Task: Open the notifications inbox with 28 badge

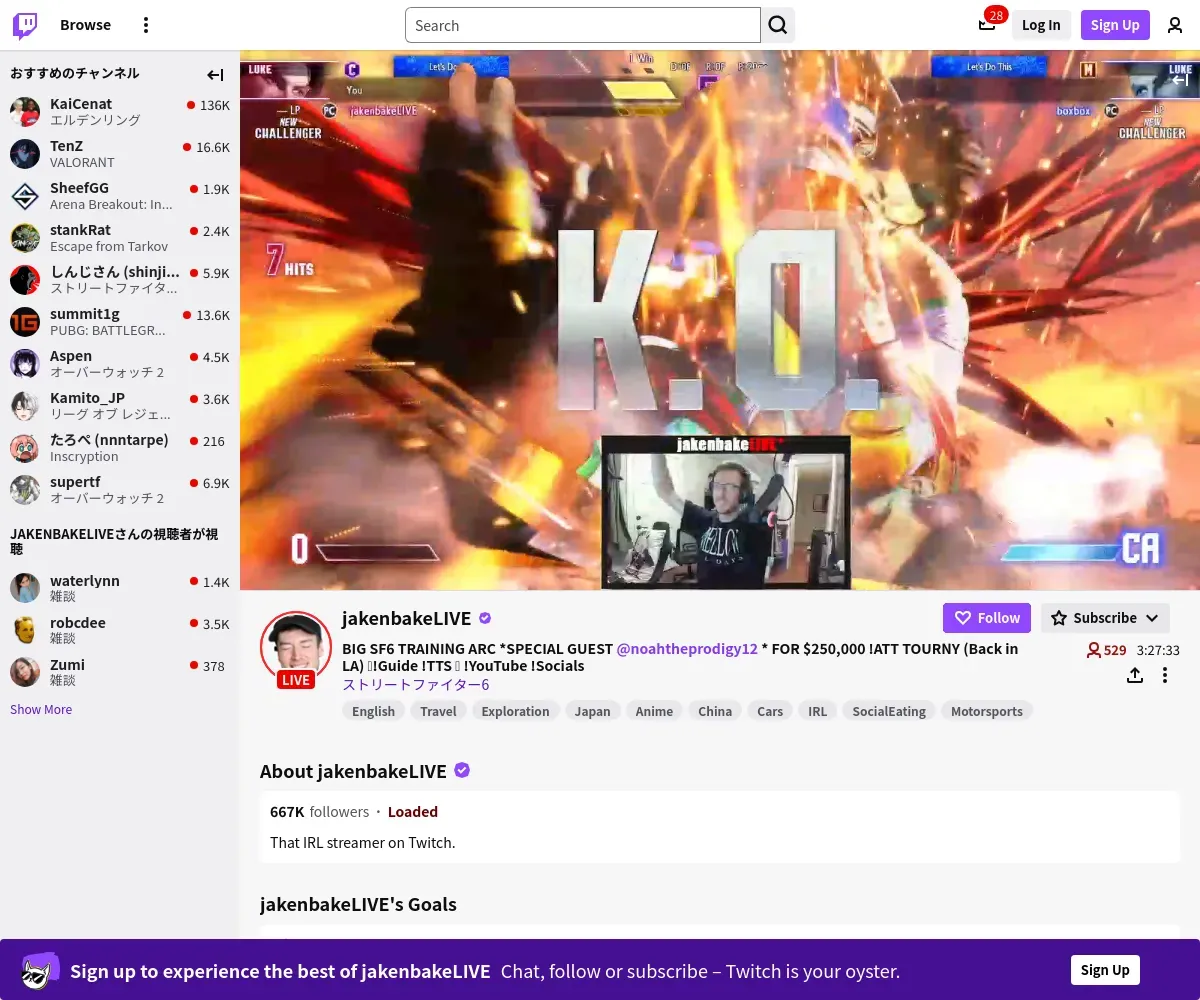Action: pos(987,25)
